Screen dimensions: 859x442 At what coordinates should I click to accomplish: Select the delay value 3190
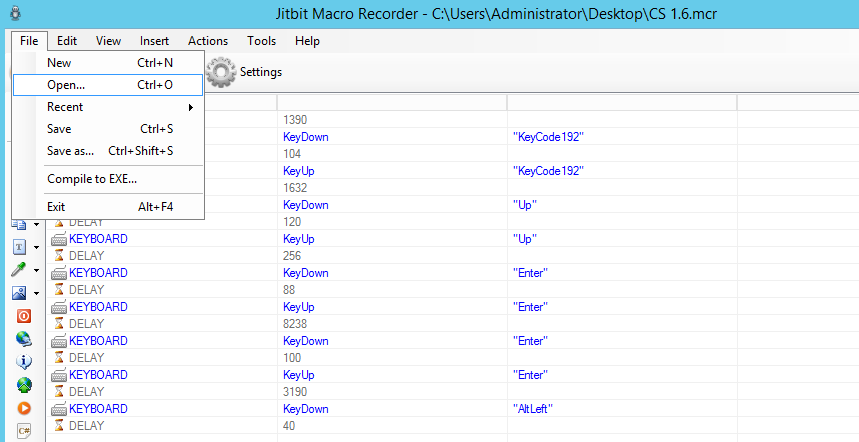pos(295,392)
